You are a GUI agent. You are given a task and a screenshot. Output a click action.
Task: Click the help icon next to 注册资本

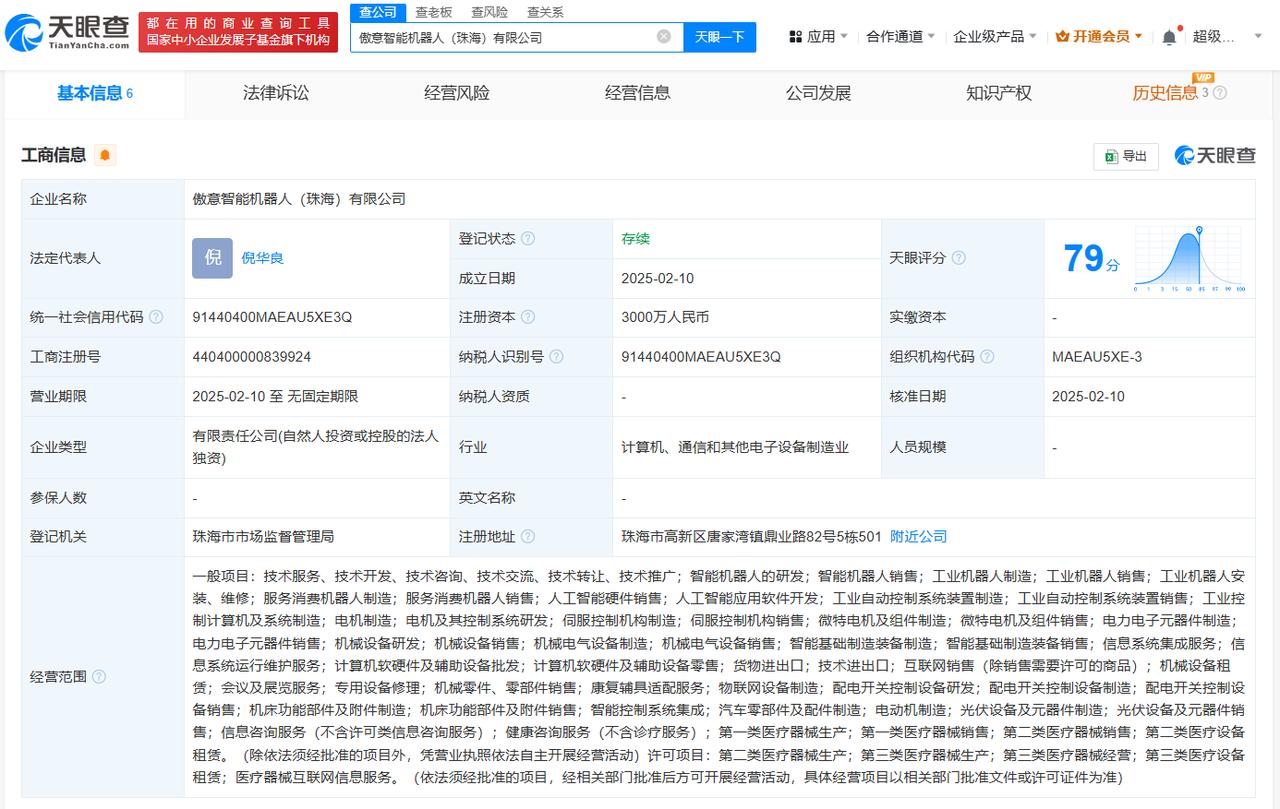pyautogui.click(x=528, y=317)
